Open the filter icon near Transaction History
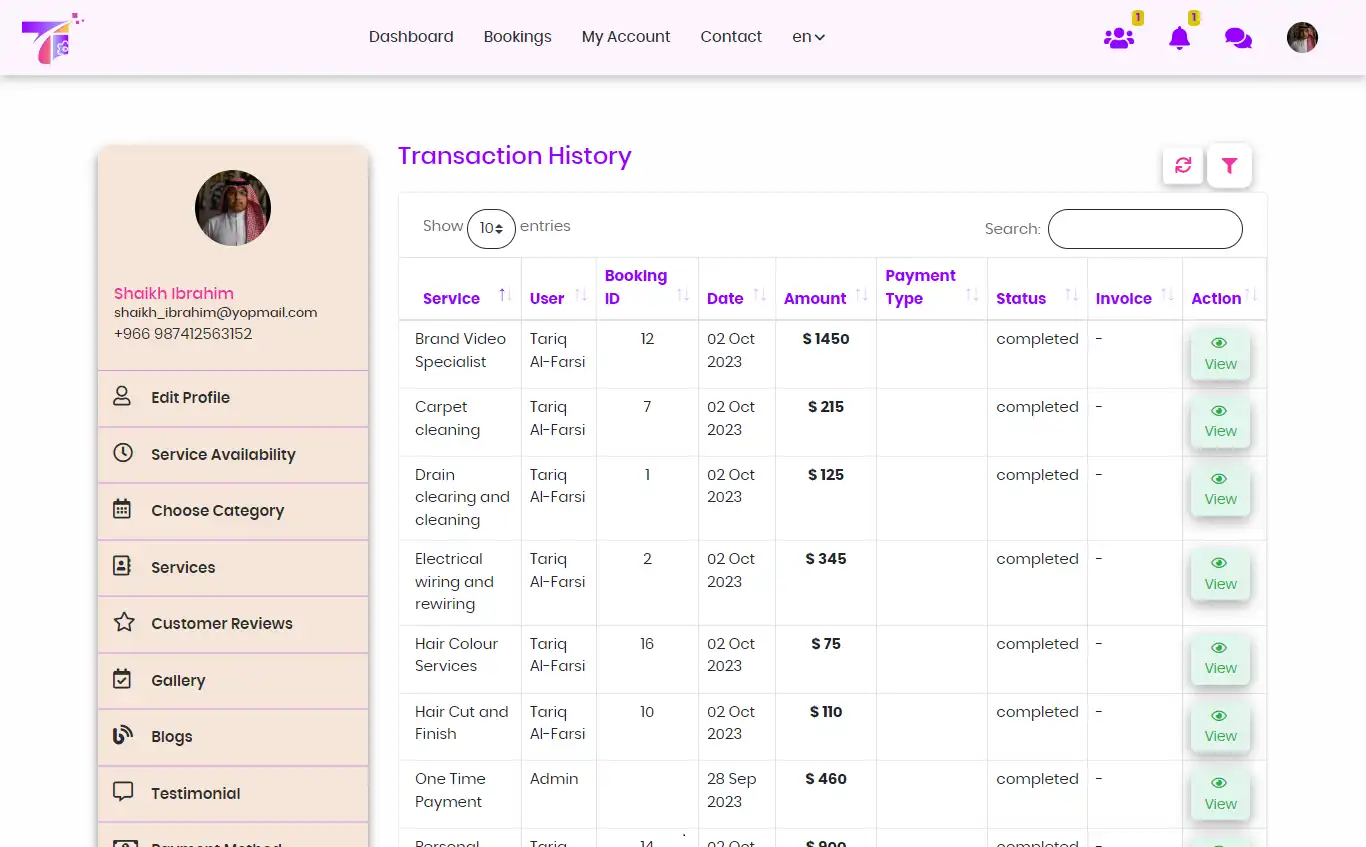Screen dimensions: 1366x847 pyautogui.click(x=1229, y=166)
